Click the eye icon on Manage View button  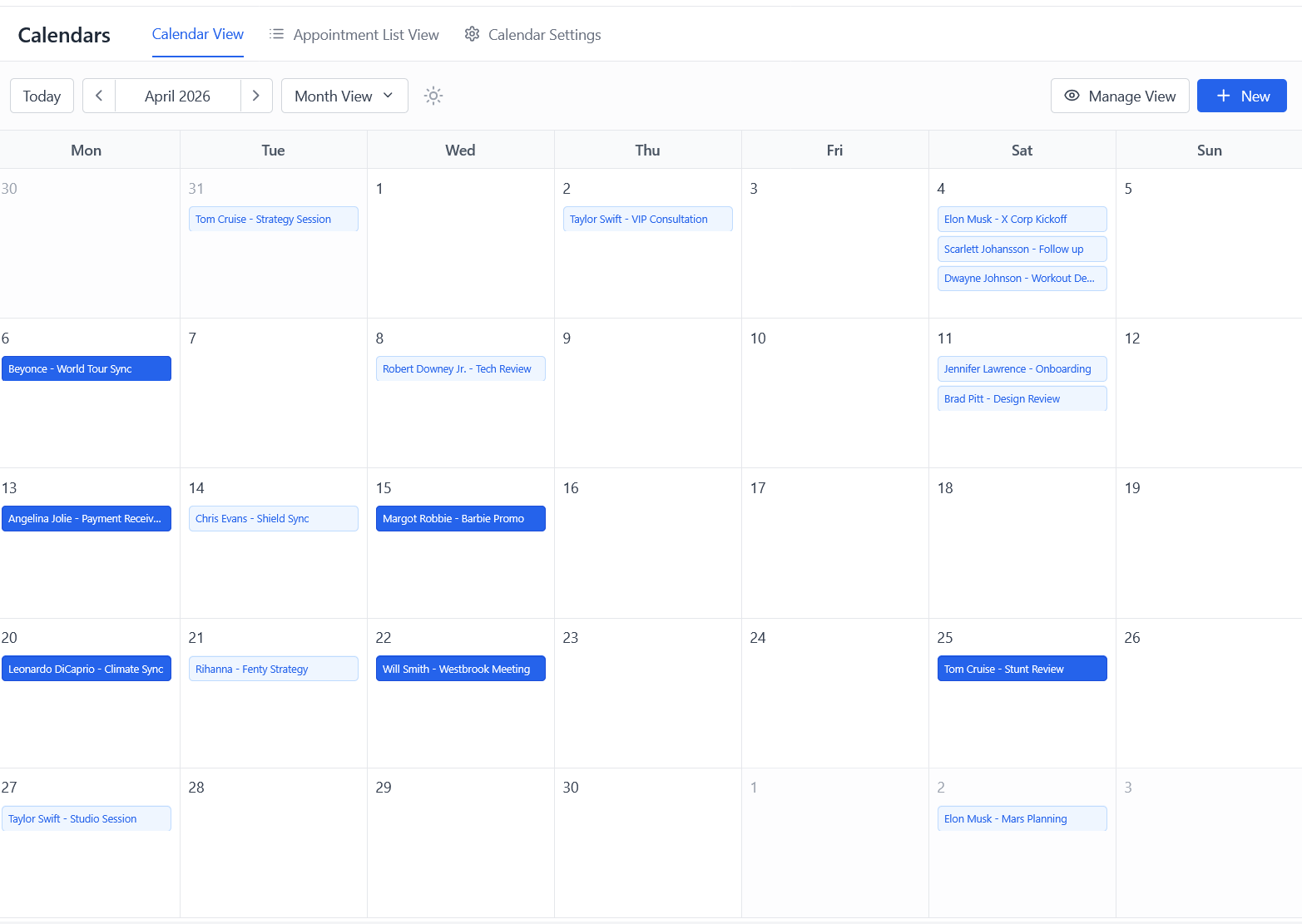[x=1072, y=96]
